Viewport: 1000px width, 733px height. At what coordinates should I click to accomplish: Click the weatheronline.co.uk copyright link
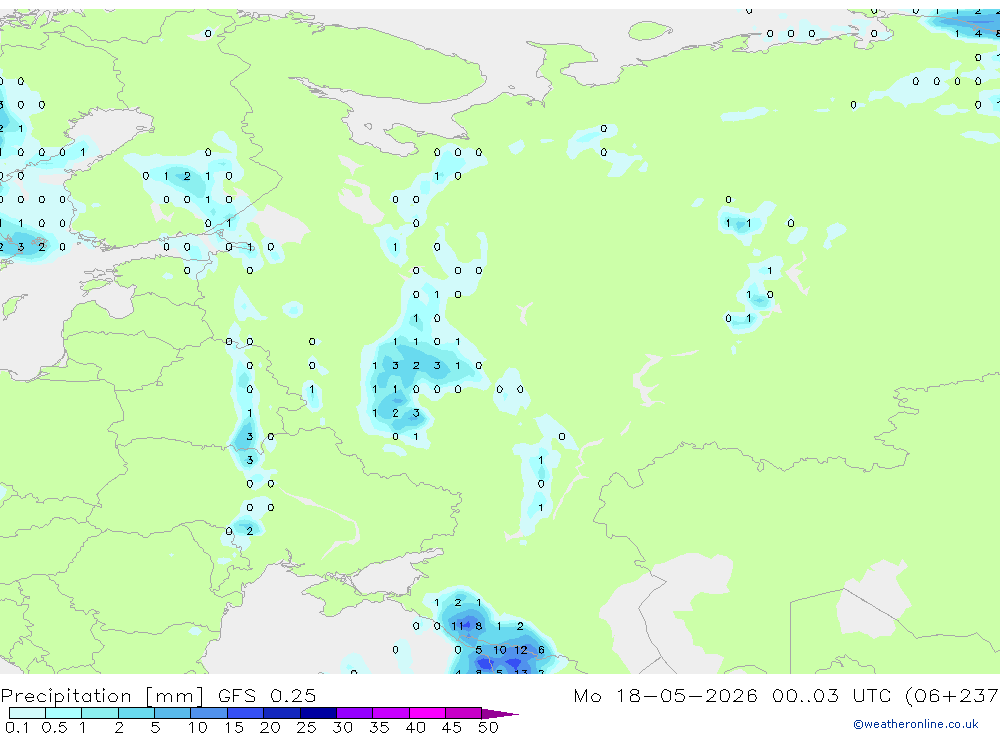[916, 724]
